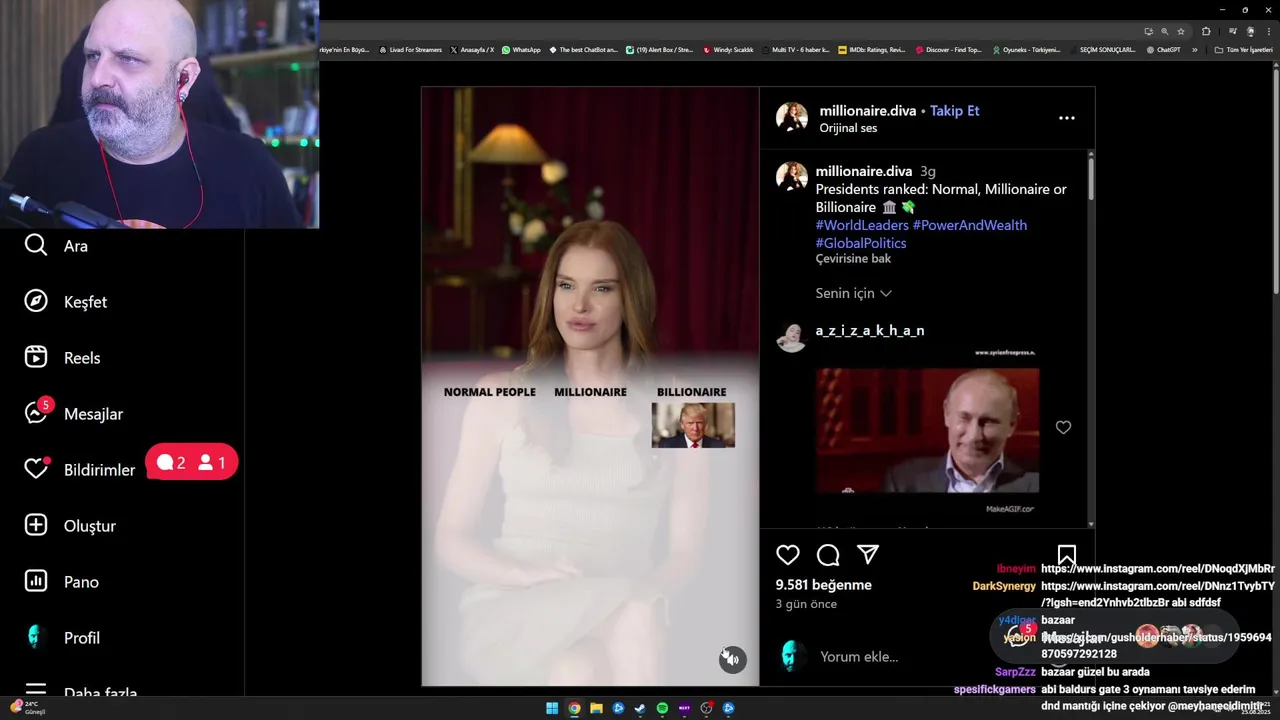Toggle reel sound with speaker button
Image resolution: width=1280 pixels, height=720 pixels.
(x=732, y=659)
